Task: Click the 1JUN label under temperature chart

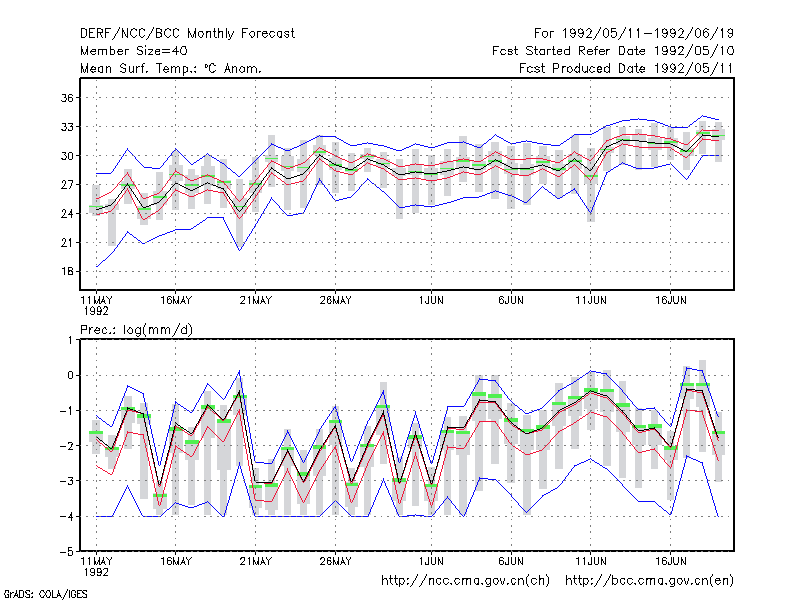Action: tap(431, 300)
